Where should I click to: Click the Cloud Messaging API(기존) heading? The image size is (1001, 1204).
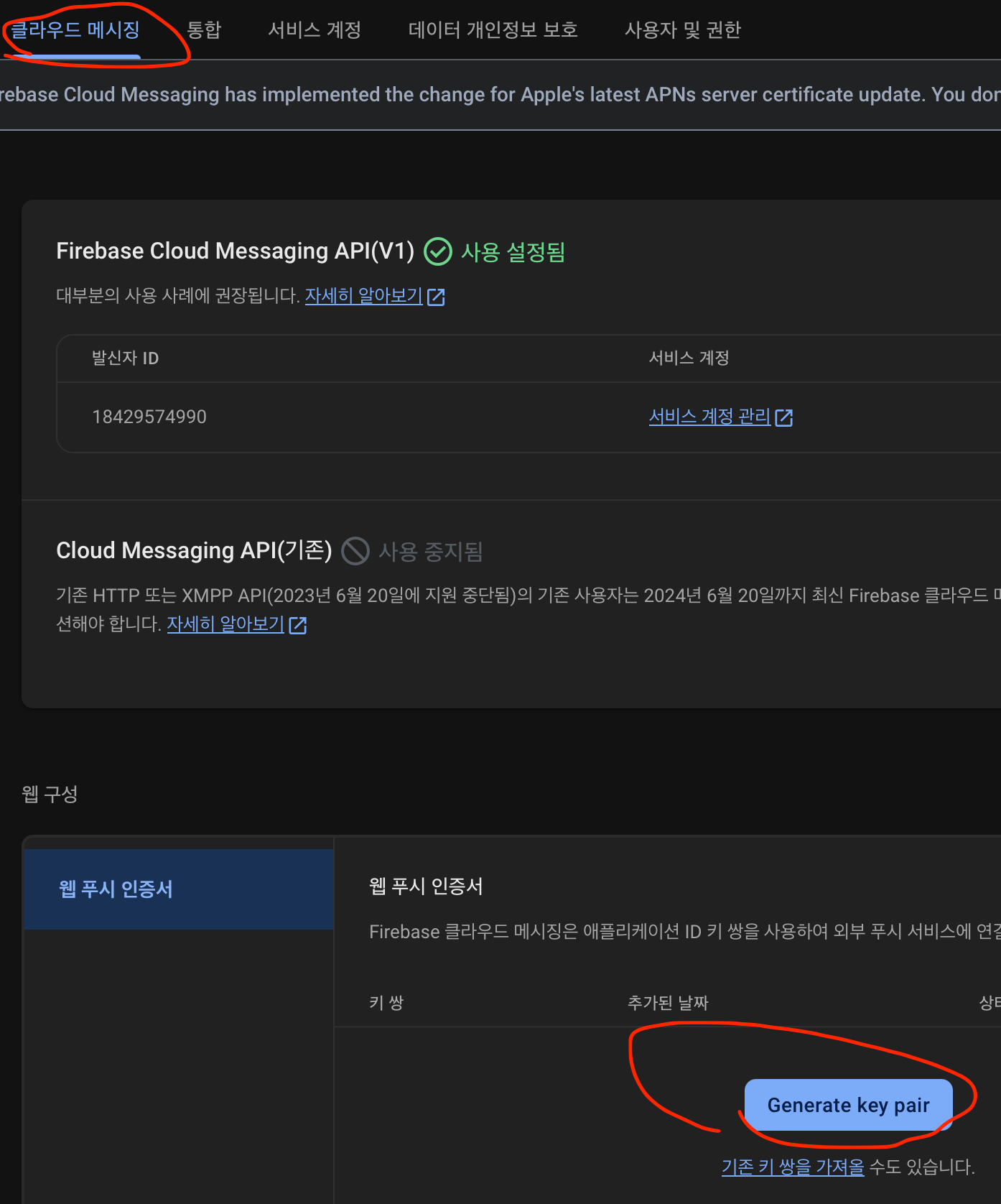195,550
